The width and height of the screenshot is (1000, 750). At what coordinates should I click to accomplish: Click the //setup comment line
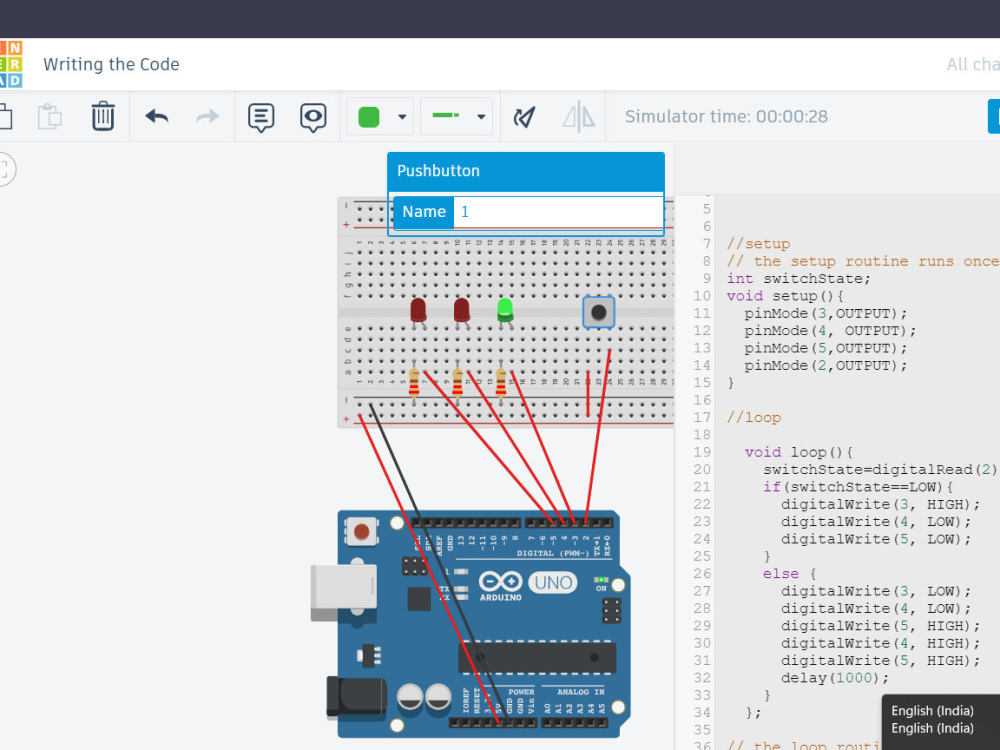tap(758, 244)
